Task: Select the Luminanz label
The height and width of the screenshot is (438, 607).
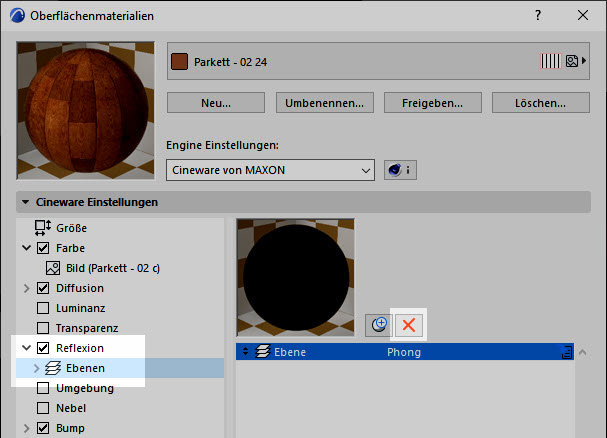Action: pos(81,308)
